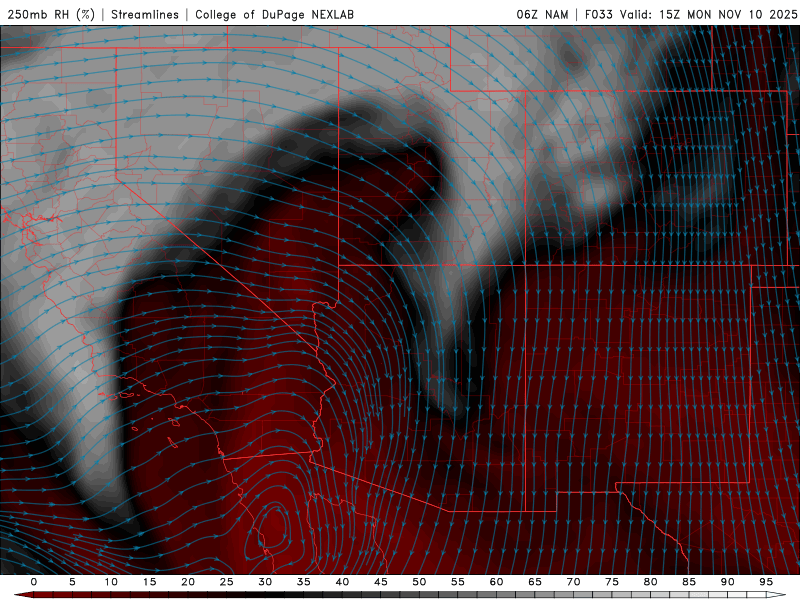Click the 60 value on color scale
The width and height of the screenshot is (800, 600).
(x=496, y=582)
